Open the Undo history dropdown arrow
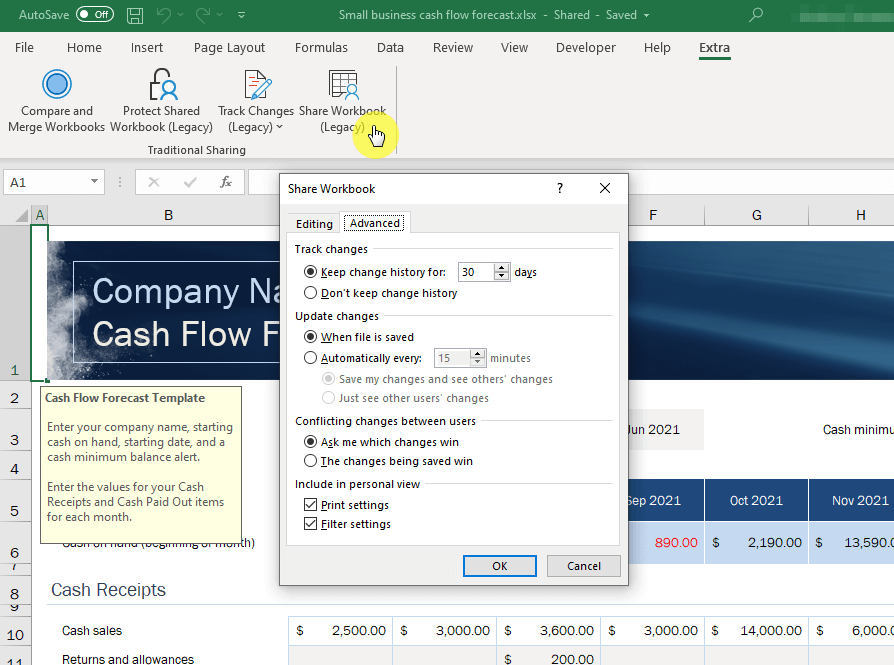The width and height of the screenshot is (894, 665). click(180, 15)
